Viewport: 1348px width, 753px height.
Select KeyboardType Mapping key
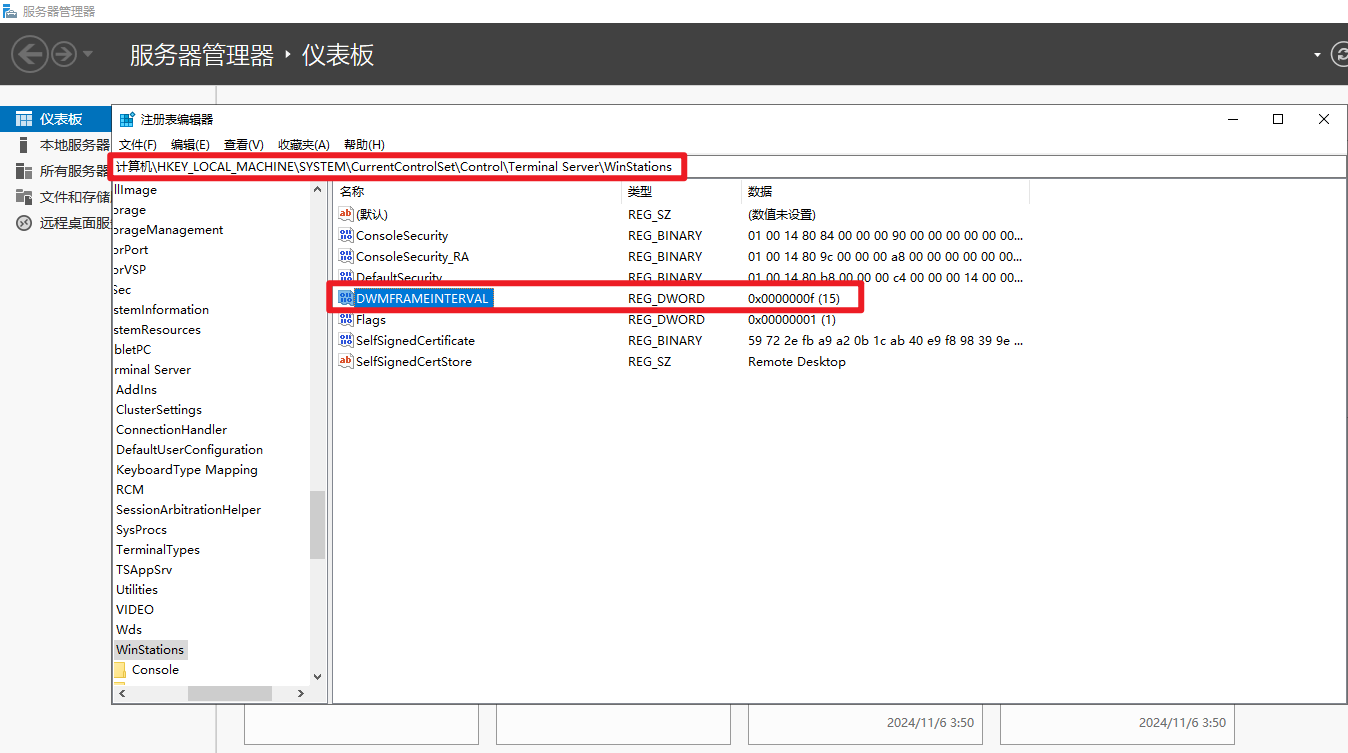click(x=186, y=470)
